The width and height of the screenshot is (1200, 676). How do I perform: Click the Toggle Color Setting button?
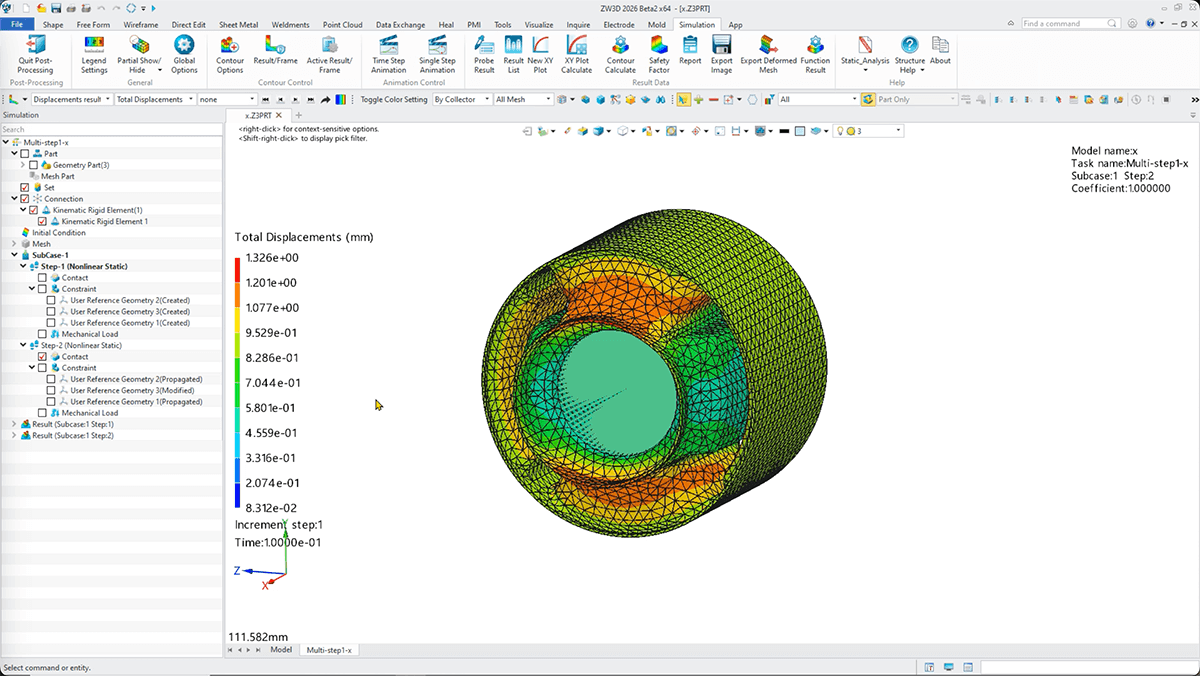coord(393,100)
